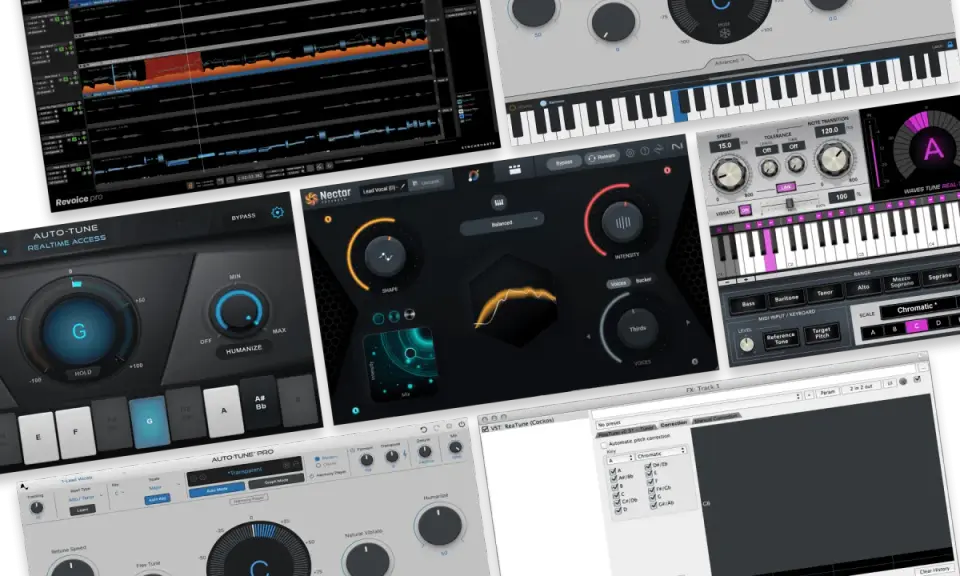Open the Chromatic scale dropdown in ReaTune

[x=661, y=454]
